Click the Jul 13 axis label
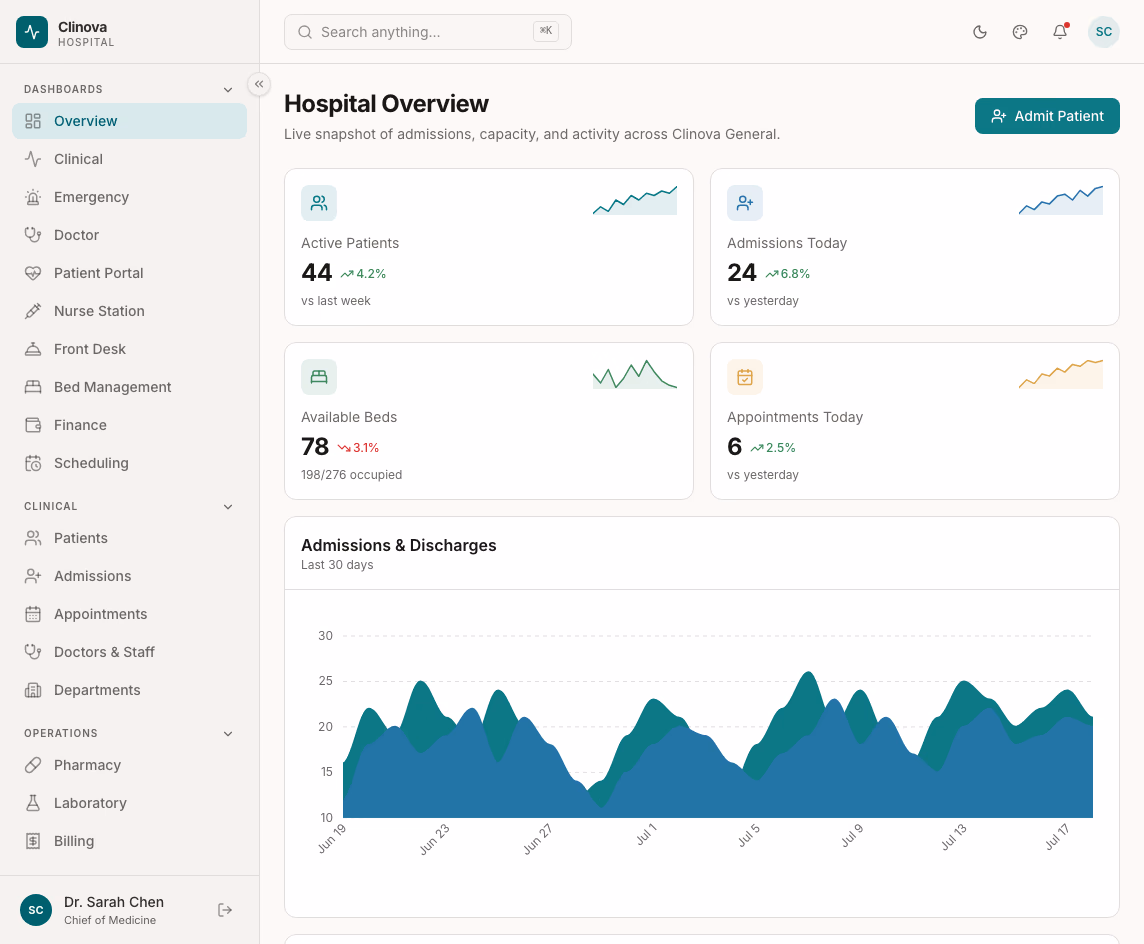 pos(954,837)
